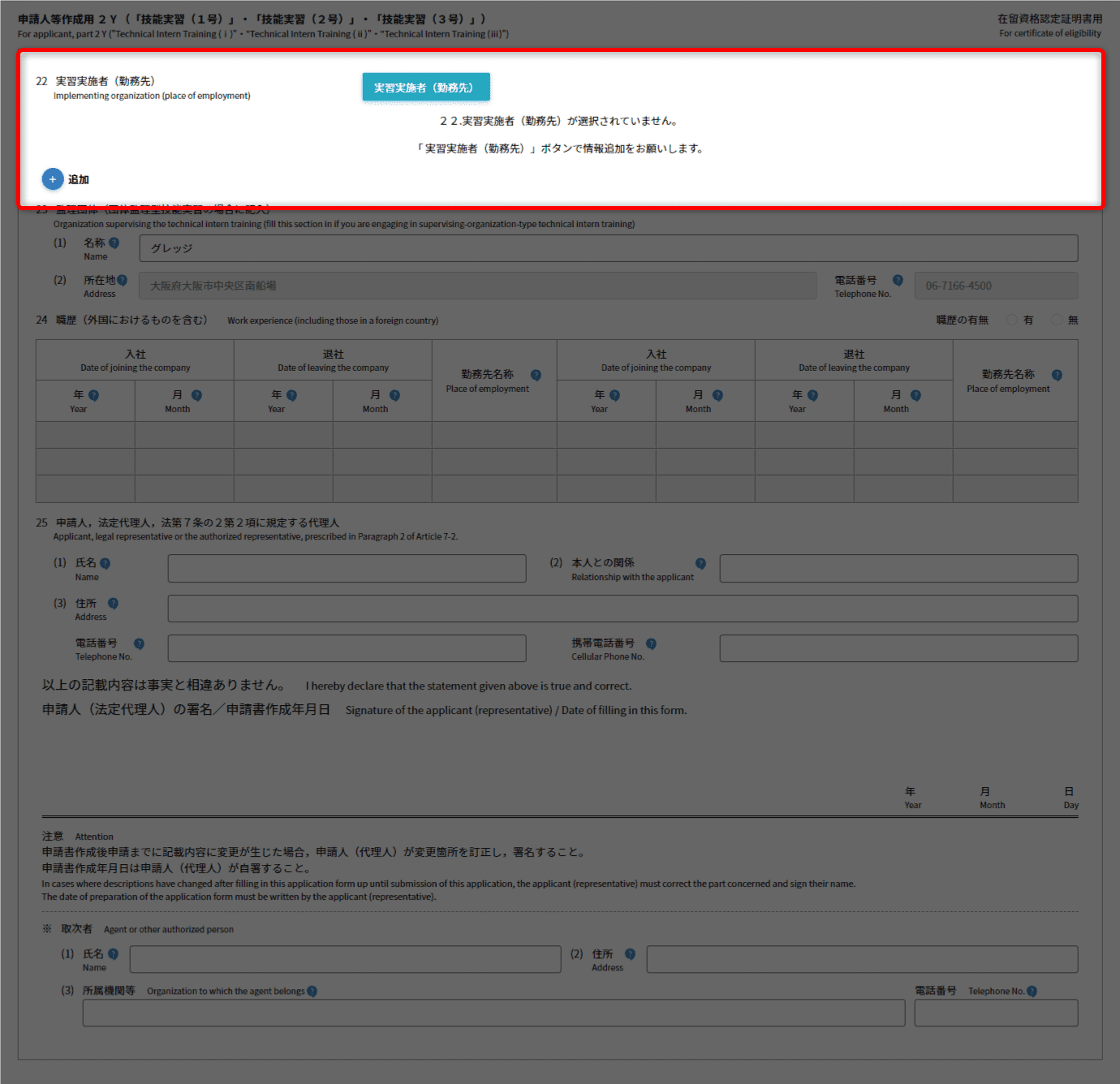Click the Relationship with the applicant field

coord(898,568)
